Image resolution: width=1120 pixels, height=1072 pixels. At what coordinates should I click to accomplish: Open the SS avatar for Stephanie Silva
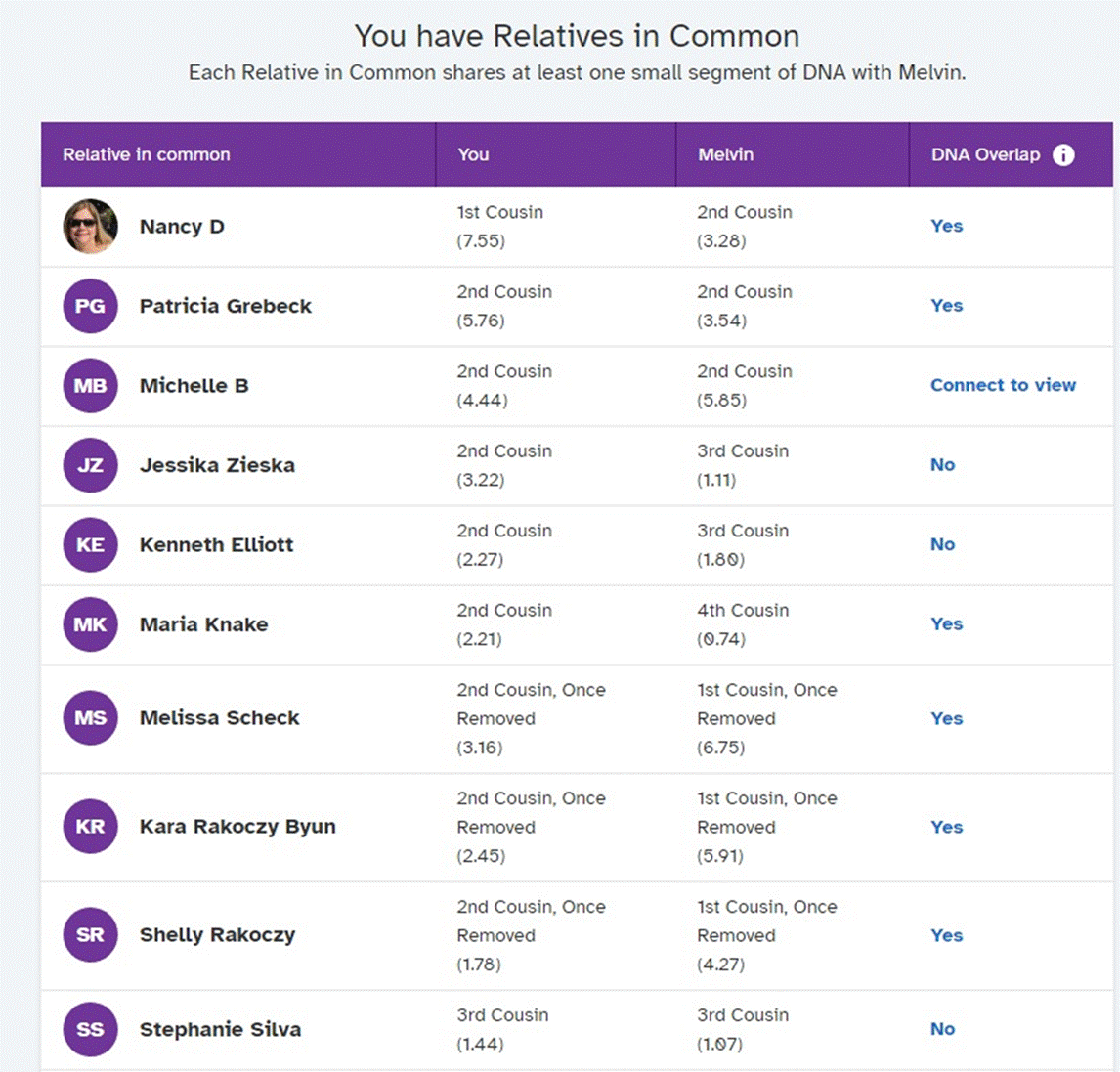click(x=90, y=1029)
